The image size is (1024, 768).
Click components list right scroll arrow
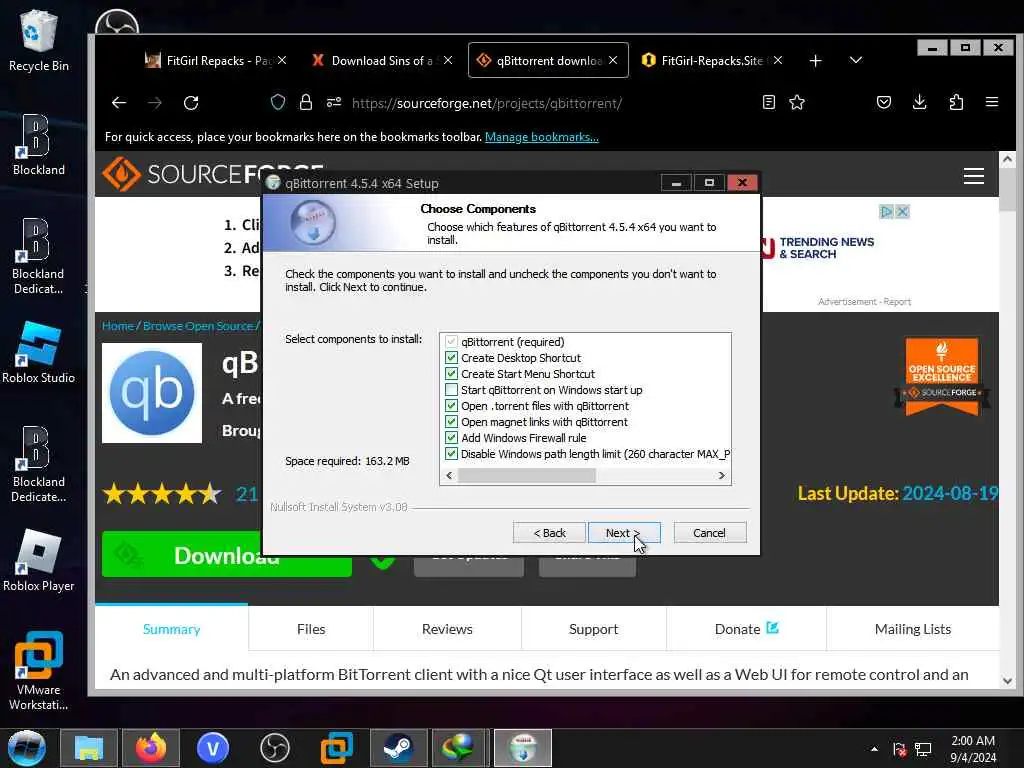coord(722,475)
